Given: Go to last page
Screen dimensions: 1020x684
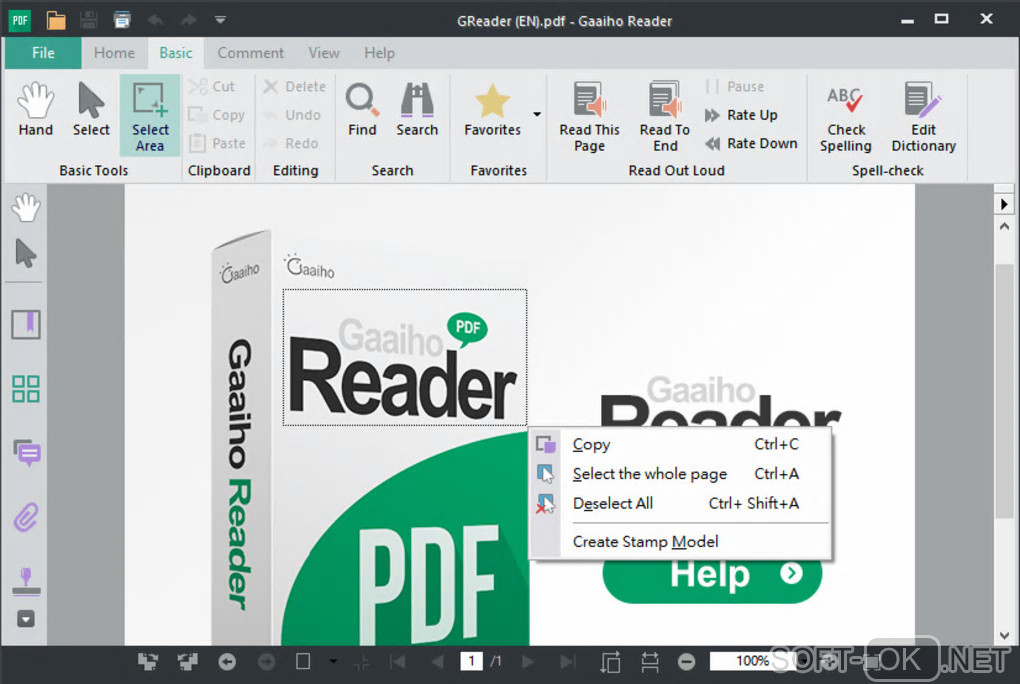Looking at the screenshot, I should click(567, 662).
